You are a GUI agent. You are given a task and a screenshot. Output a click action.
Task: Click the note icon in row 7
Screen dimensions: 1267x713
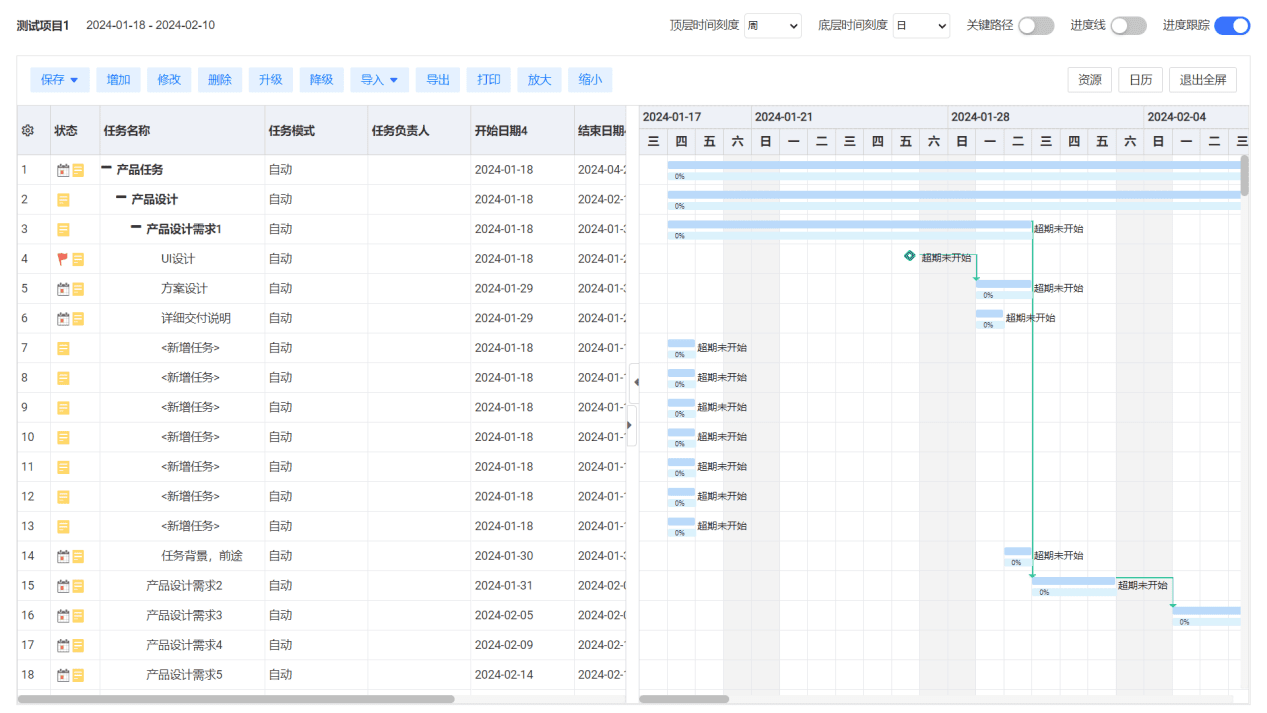(x=63, y=348)
